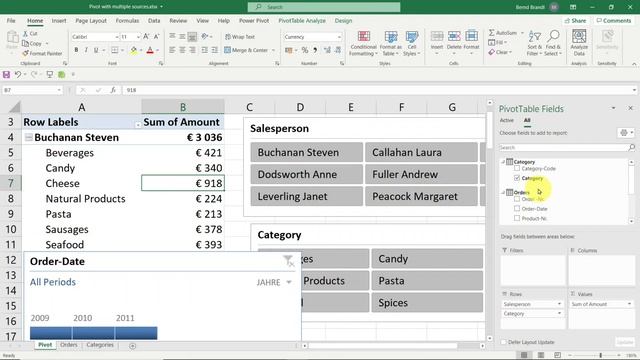640x360 pixels.
Task: Add a new sheet
Action: click(132, 346)
